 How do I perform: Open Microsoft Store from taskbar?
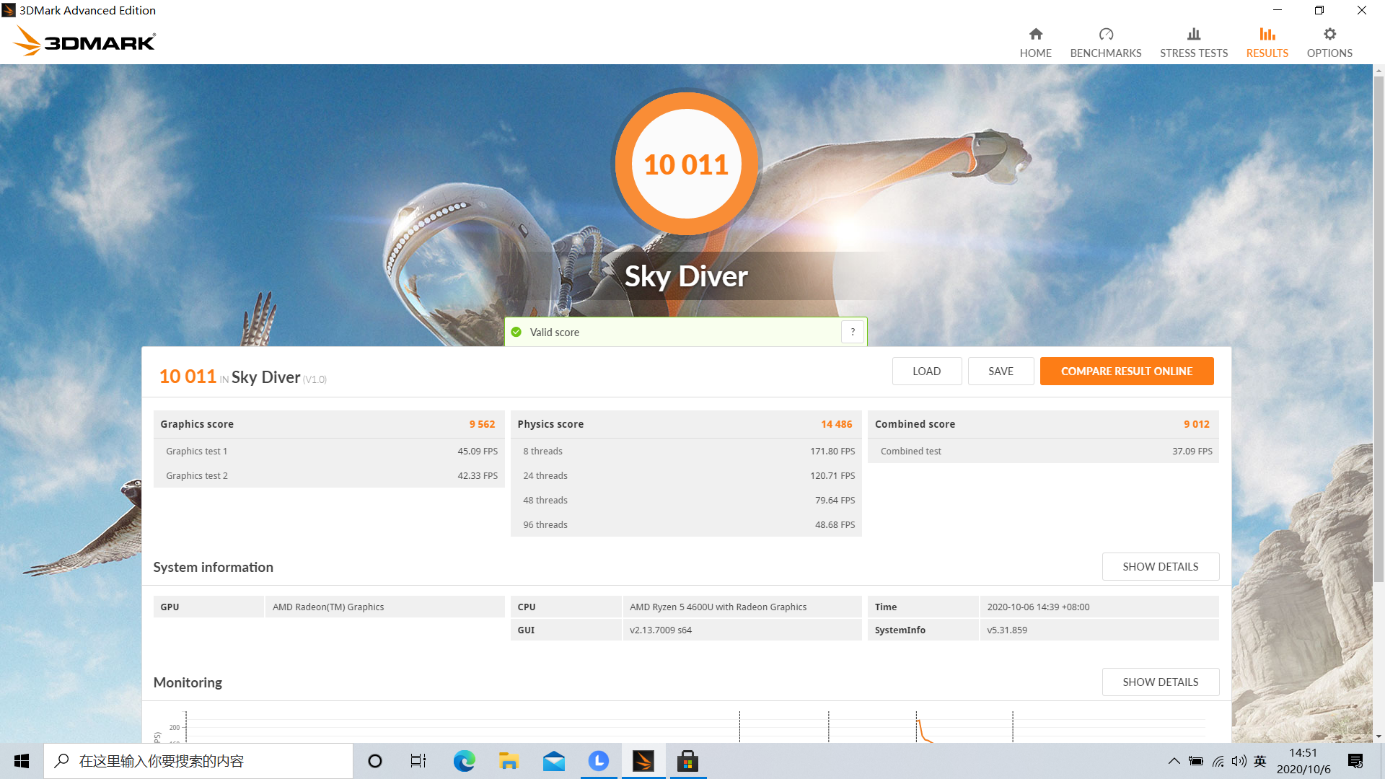coord(687,761)
